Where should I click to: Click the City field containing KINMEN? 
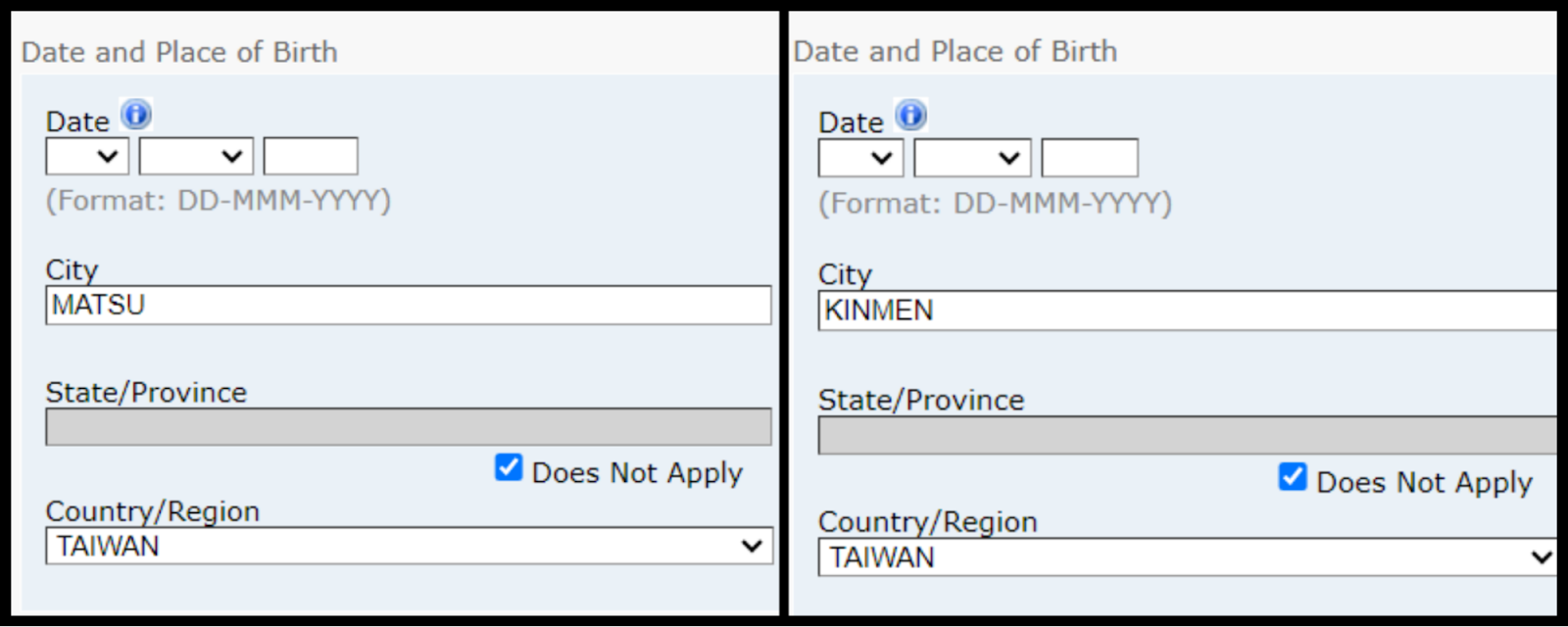tap(1186, 311)
